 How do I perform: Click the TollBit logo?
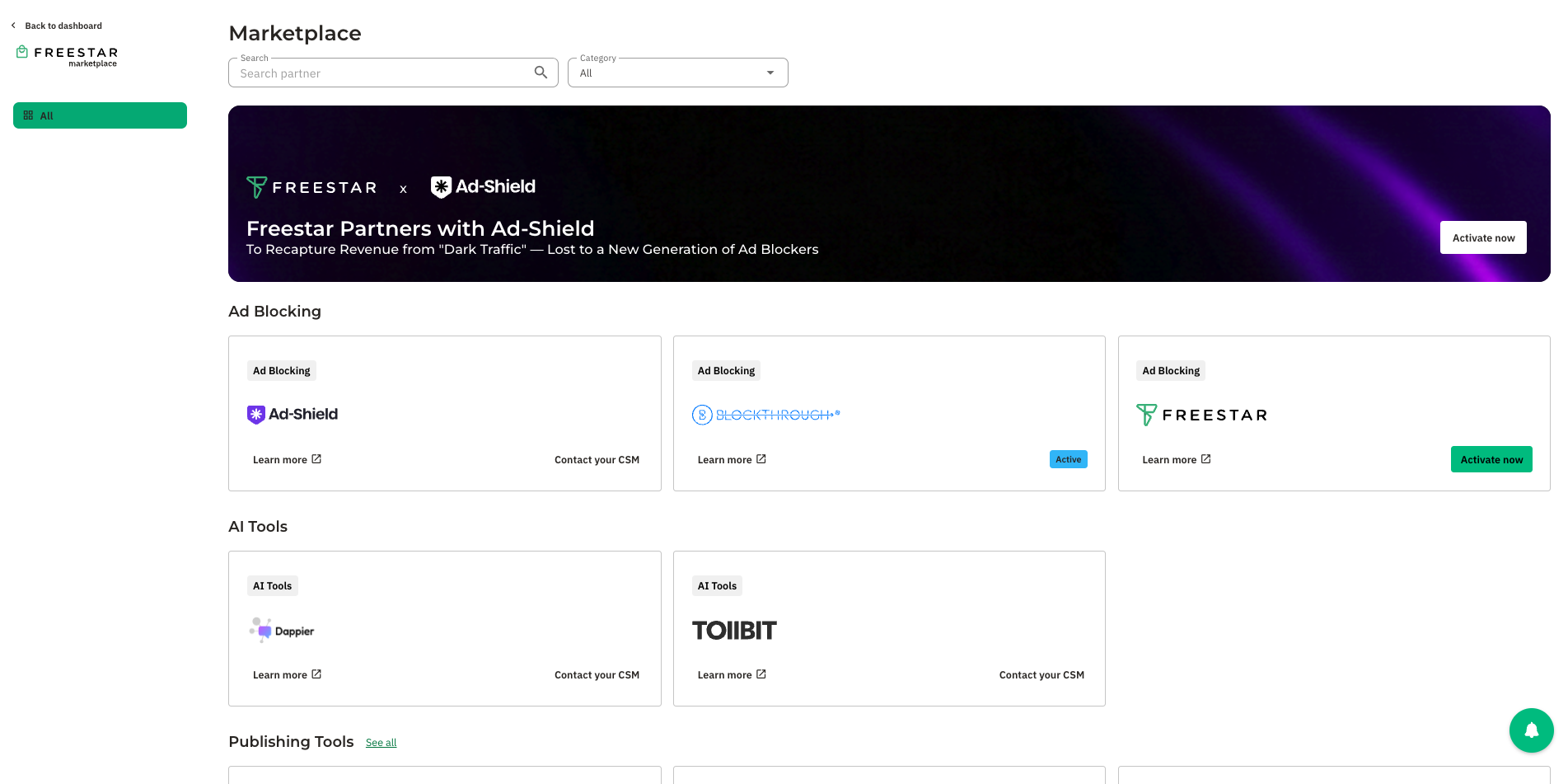click(x=734, y=631)
